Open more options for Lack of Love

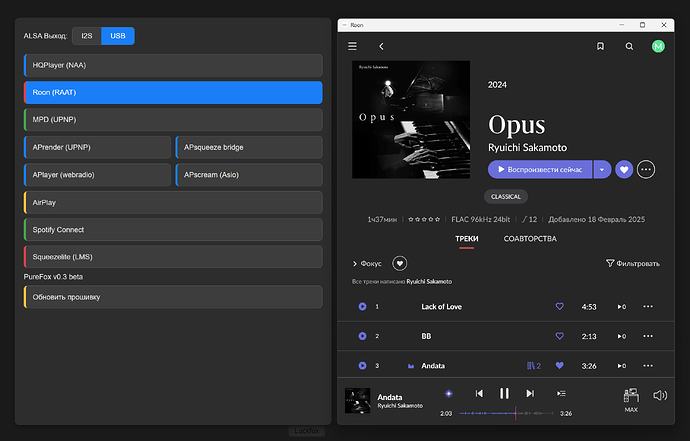click(648, 306)
